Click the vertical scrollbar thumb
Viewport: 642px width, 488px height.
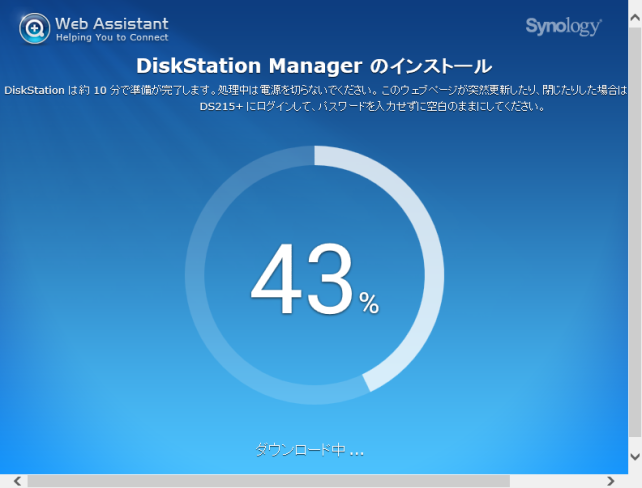(635, 233)
